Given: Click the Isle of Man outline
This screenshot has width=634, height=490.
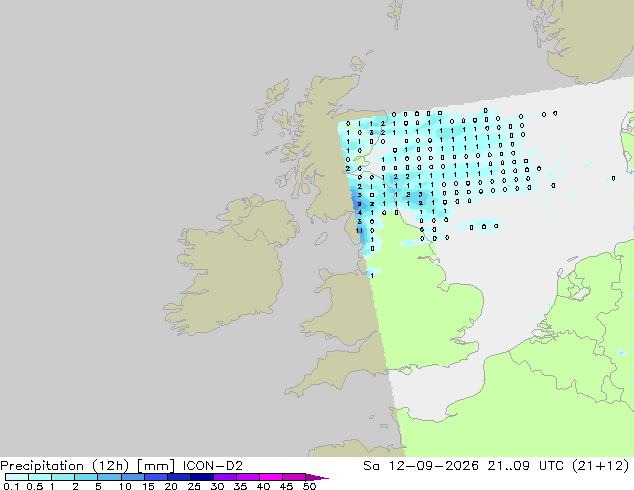Looking at the screenshot, I should (321, 239).
